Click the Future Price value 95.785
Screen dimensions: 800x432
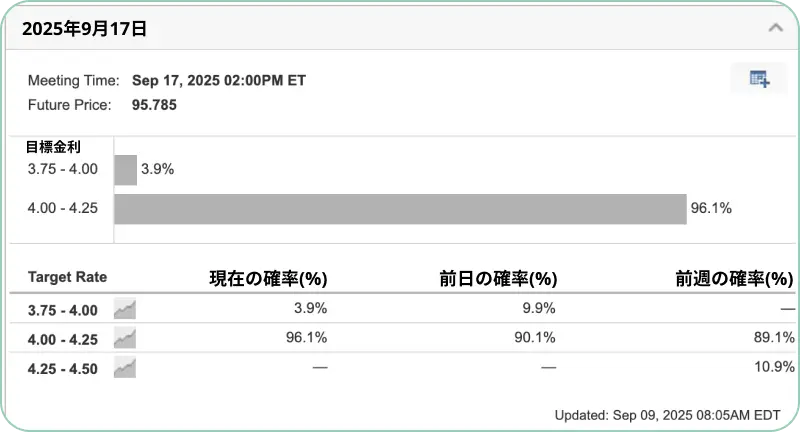pos(154,105)
